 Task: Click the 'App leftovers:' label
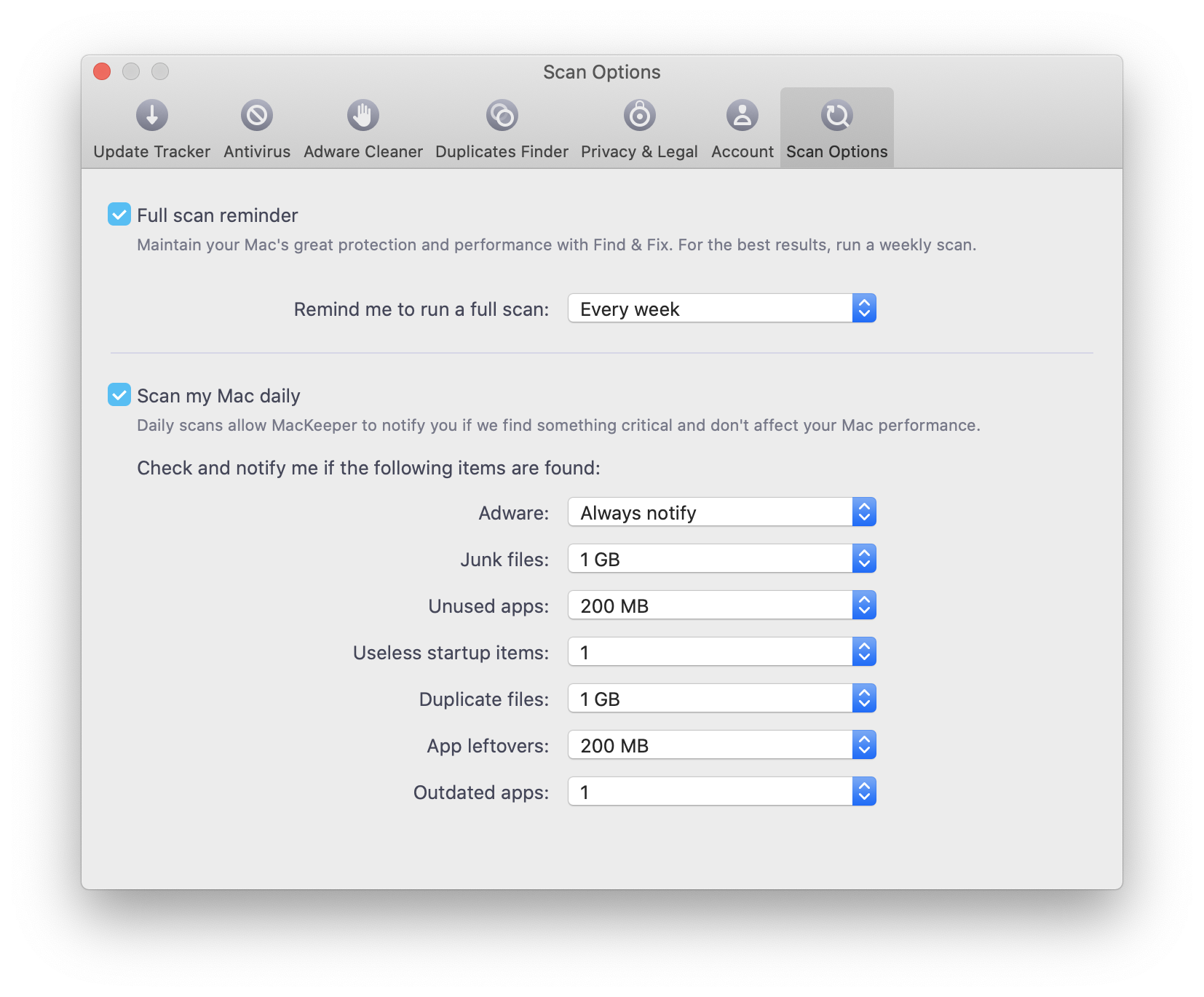[488, 746]
